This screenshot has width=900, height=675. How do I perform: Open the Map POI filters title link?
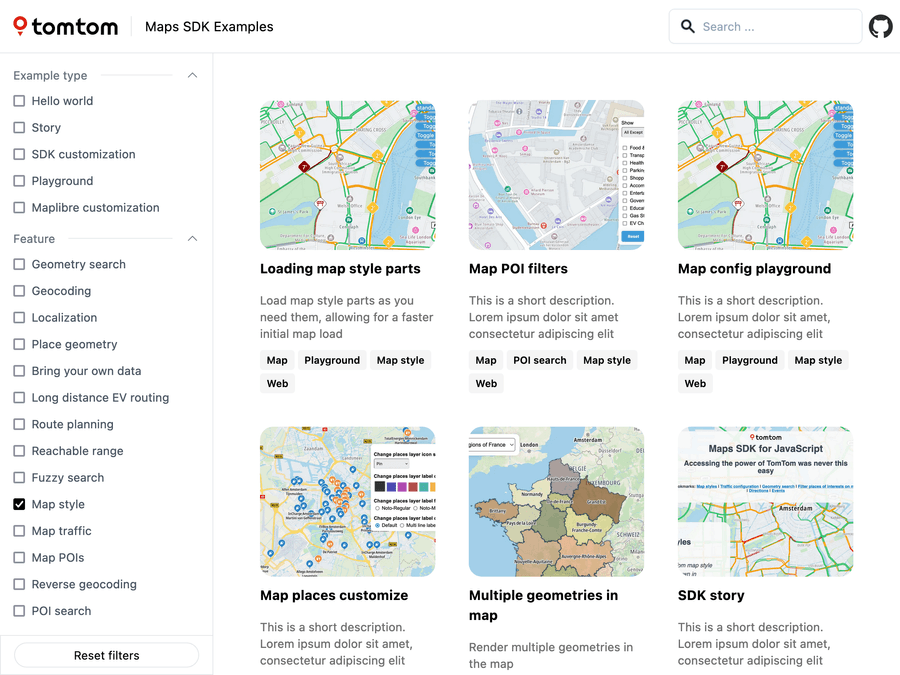click(x=518, y=269)
